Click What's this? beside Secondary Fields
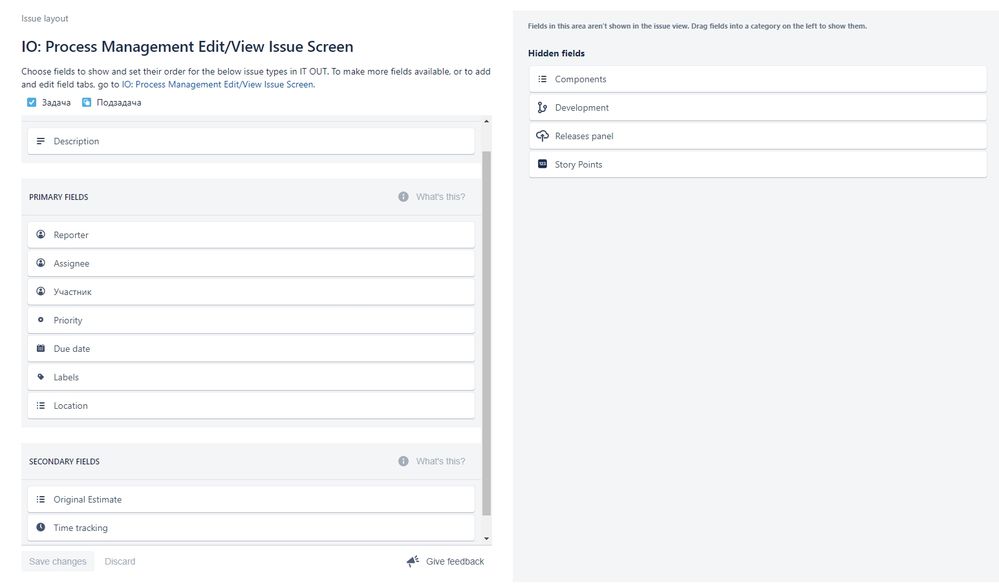The height and width of the screenshot is (588, 999). click(441, 460)
